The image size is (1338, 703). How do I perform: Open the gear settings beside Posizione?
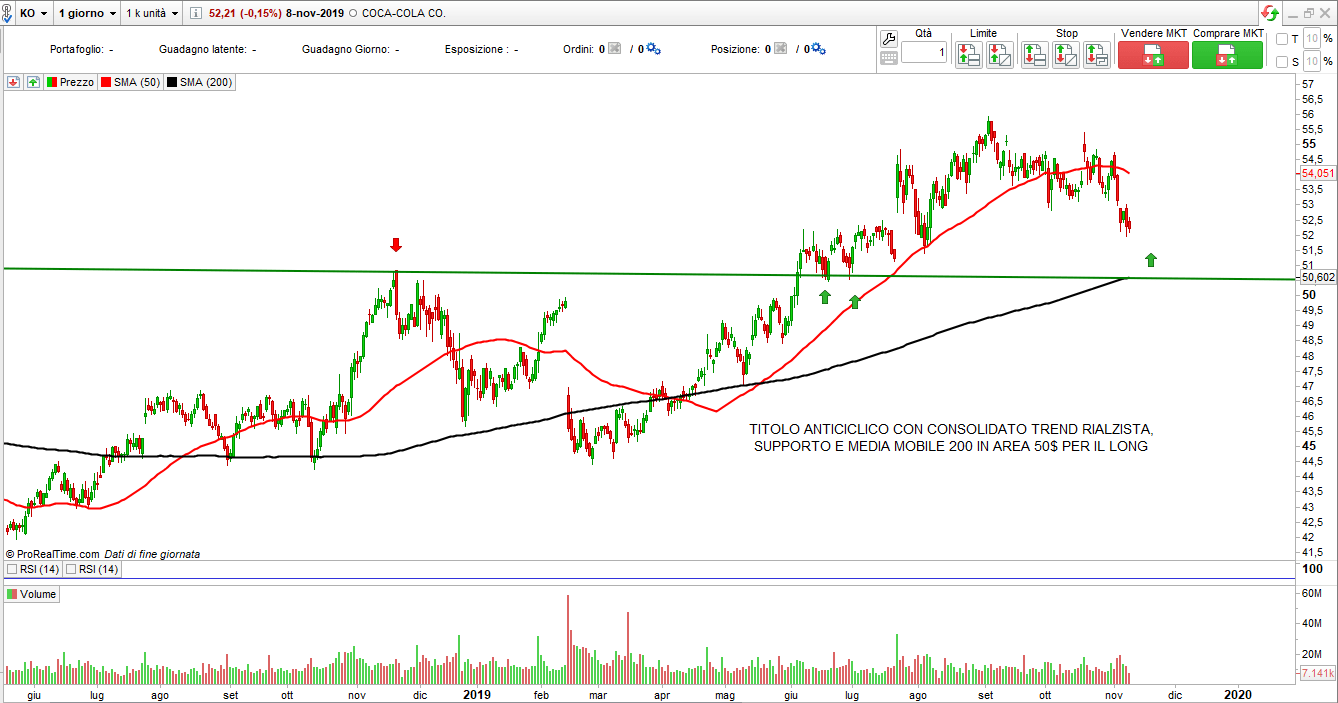(817, 48)
